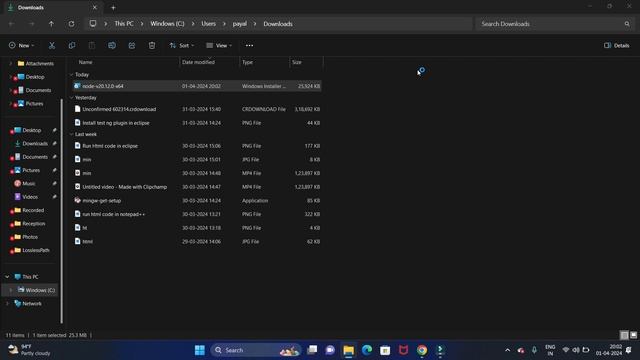Select the node-v20.12.0-x64 installer file
Image resolution: width=640 pixels, height=360 pixels.
[197, 86]
